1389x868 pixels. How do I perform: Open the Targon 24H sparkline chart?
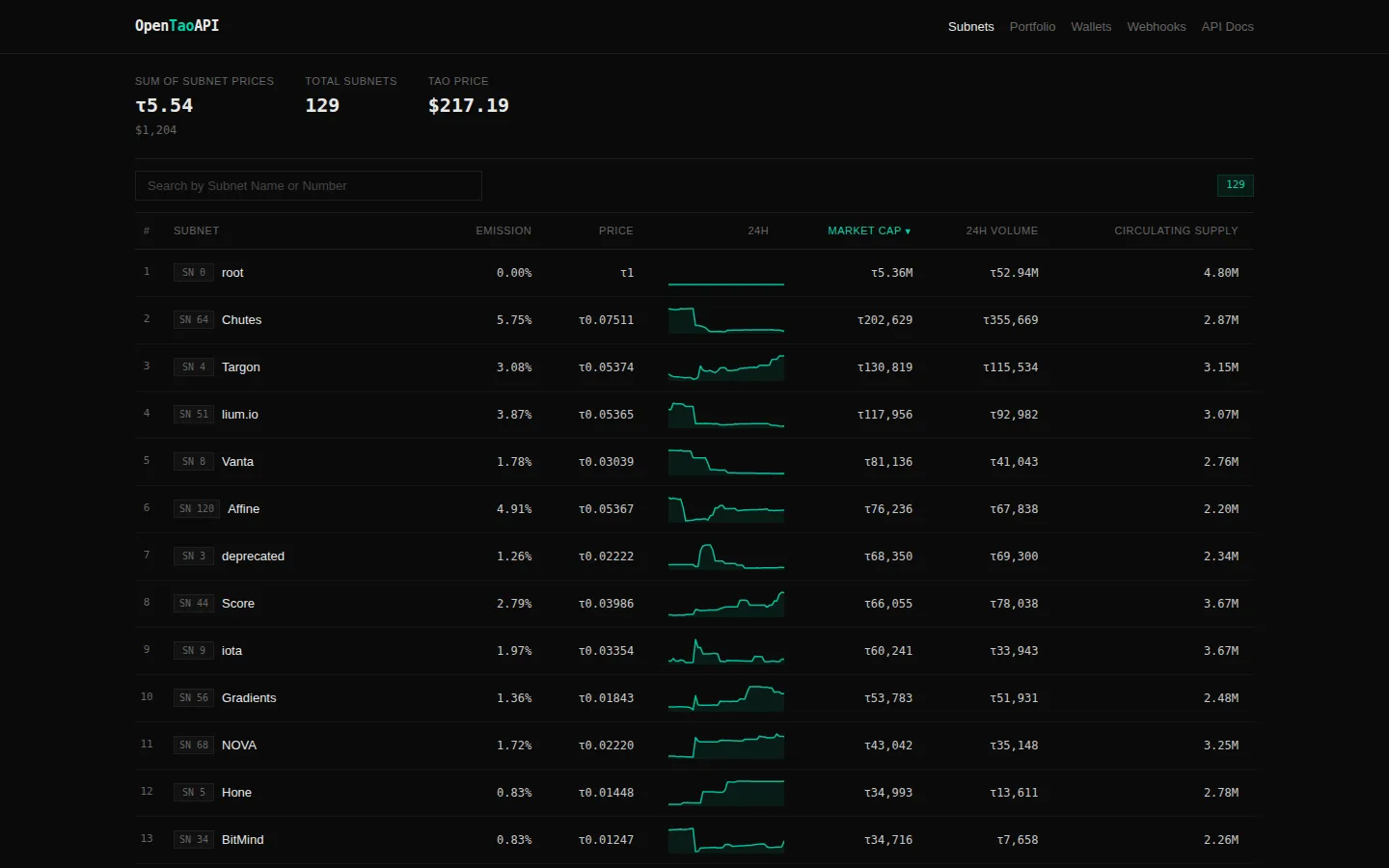(x=726, y=367)
